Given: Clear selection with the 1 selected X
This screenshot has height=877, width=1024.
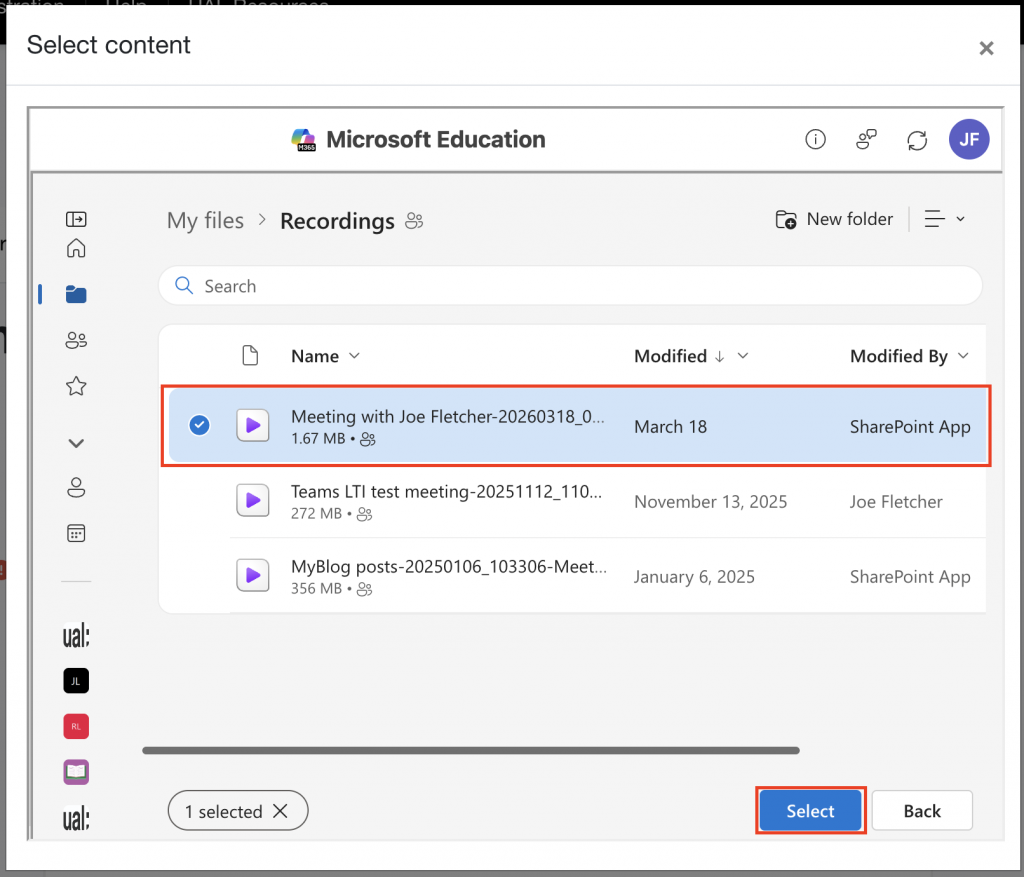Looking at the screenshot, I should point(280,812).
